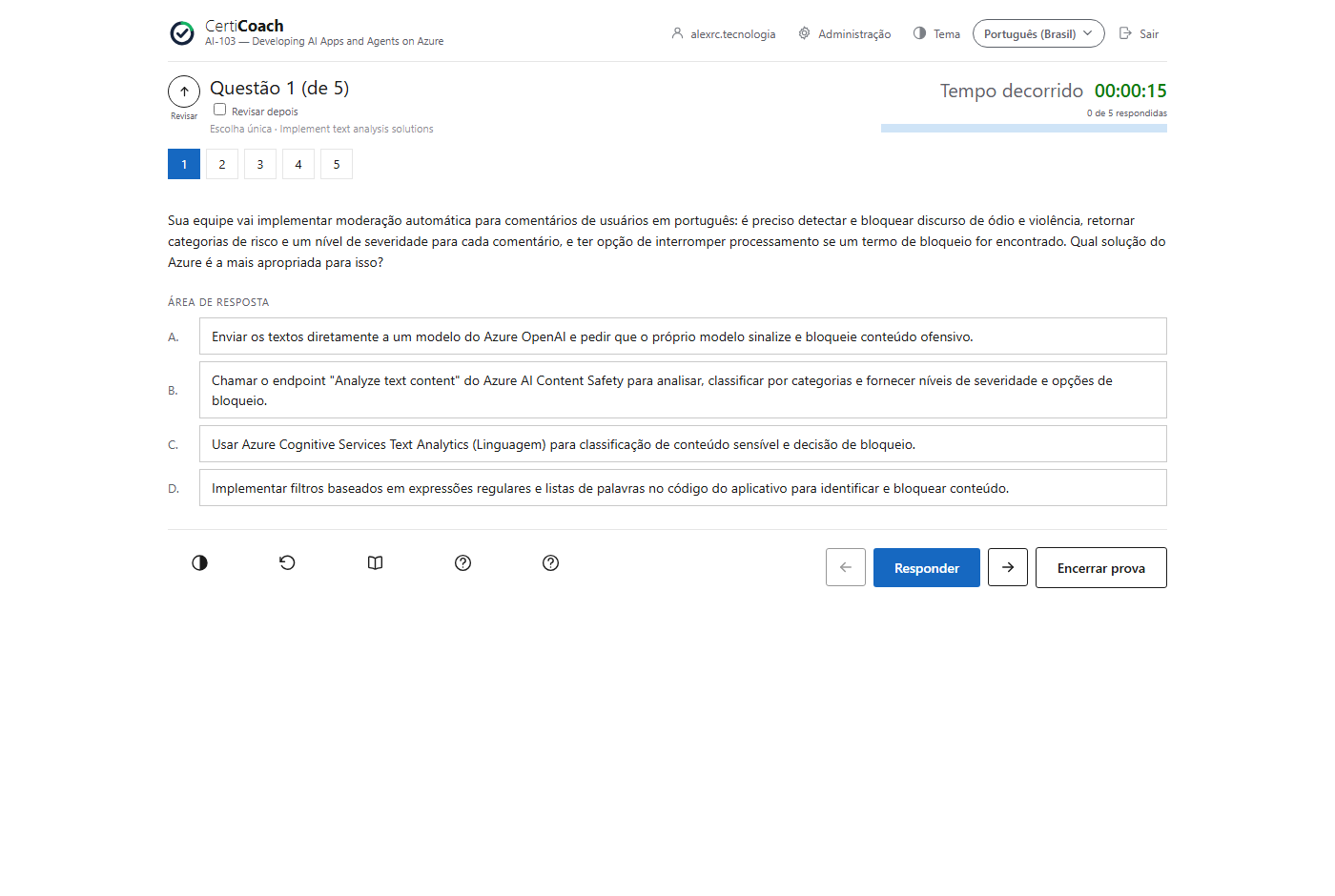The width and height of the screenshot is (1335, 896).
Task: Click the 'Implement text analysis solutions' topic label
Action: [357, 129]
